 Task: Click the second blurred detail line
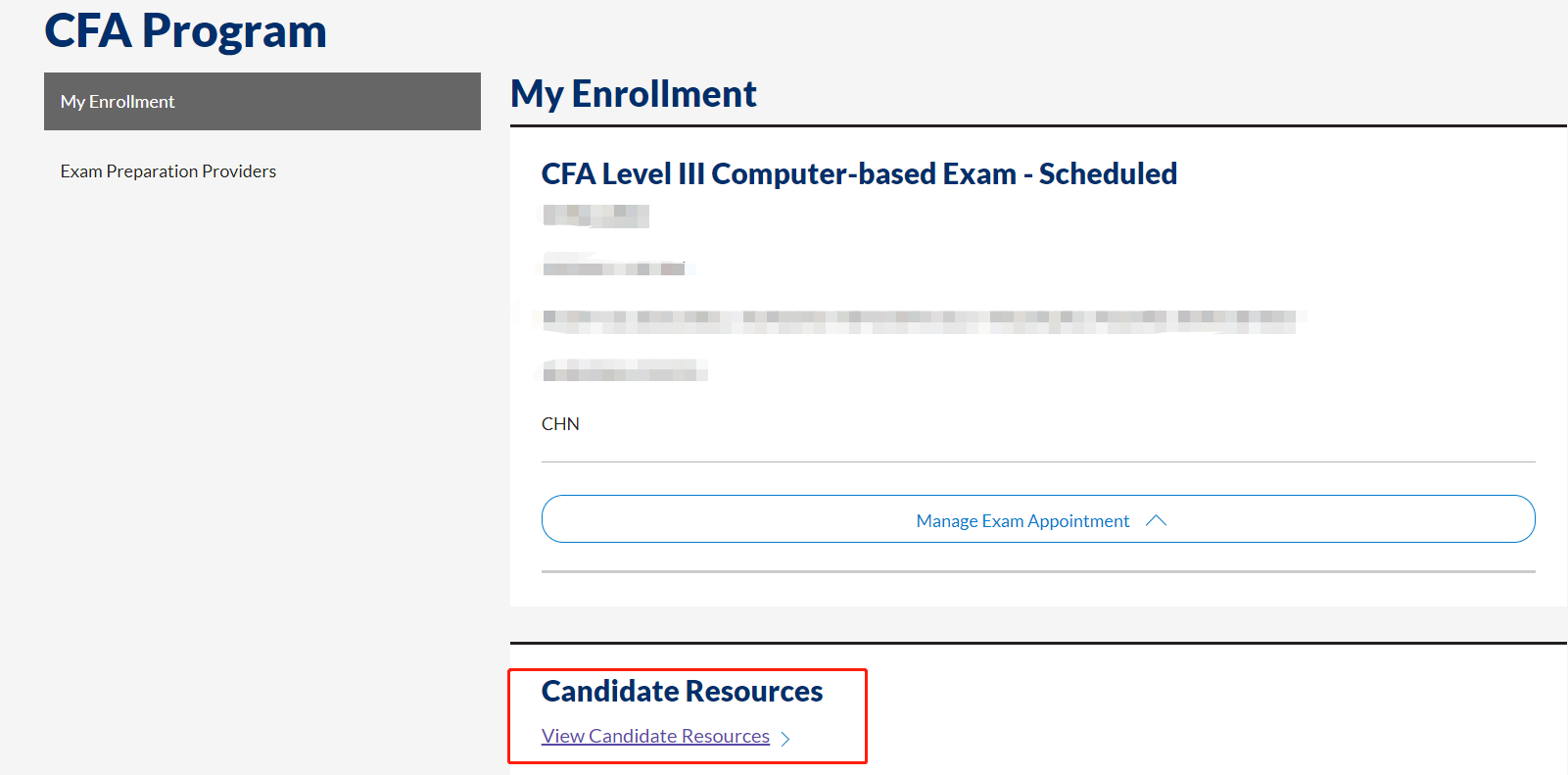(x=614, y=267)
